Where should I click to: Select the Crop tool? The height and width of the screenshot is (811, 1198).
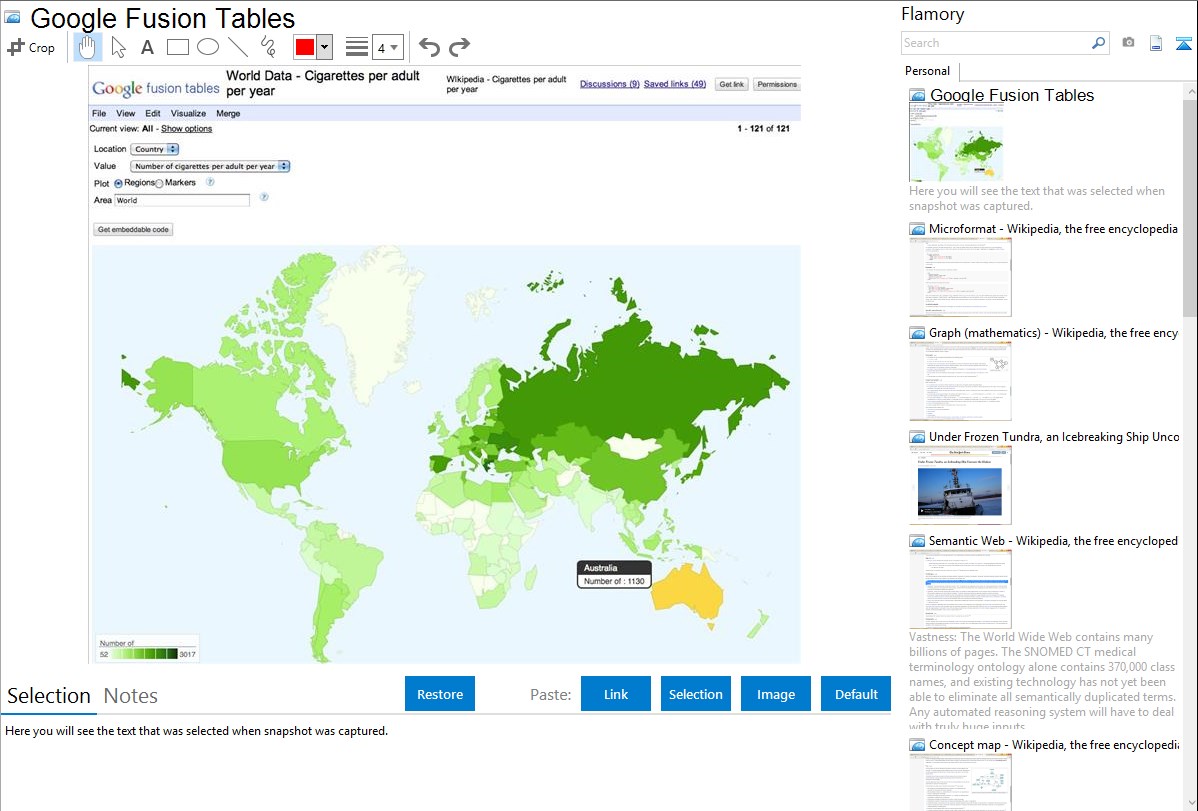coord(31,47)
